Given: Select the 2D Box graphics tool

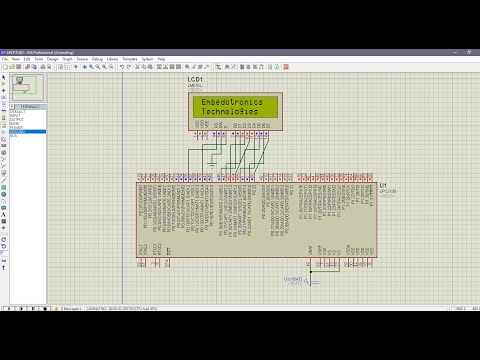Looking at the screenshot, I should (4, 187).
